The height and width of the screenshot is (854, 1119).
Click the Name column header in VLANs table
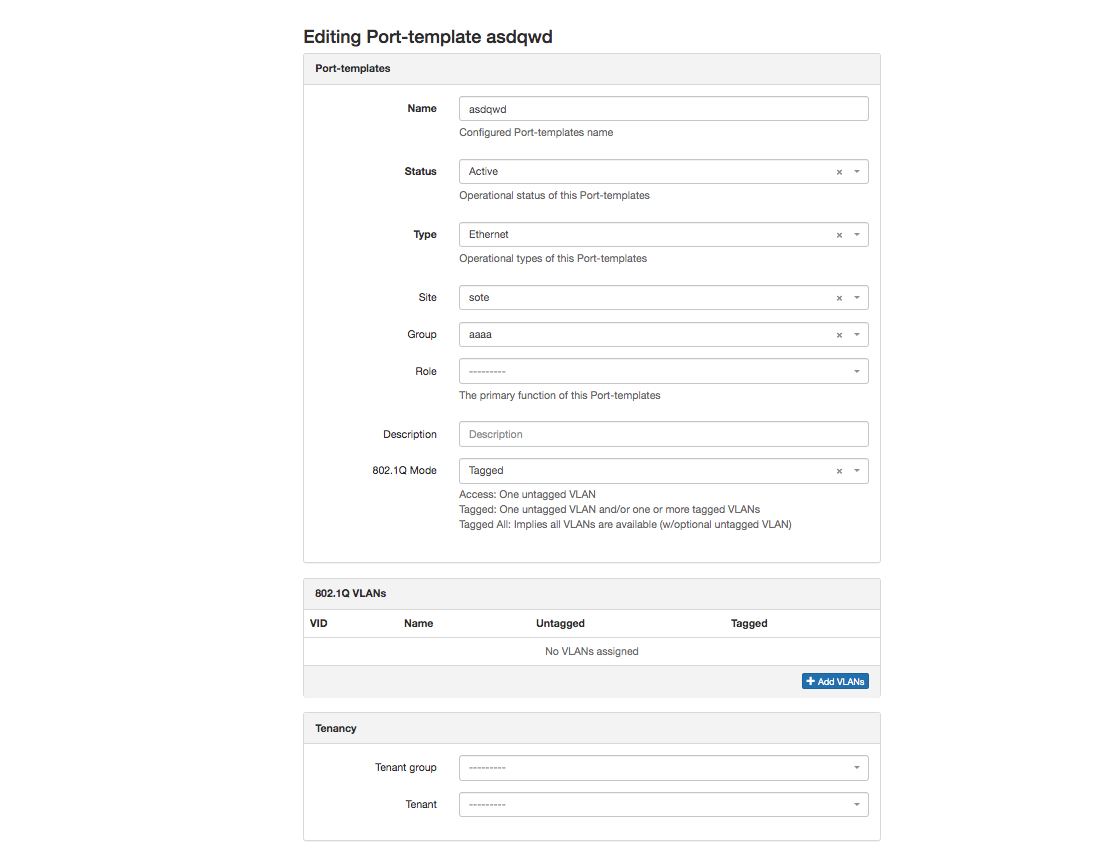click(418, 623)
